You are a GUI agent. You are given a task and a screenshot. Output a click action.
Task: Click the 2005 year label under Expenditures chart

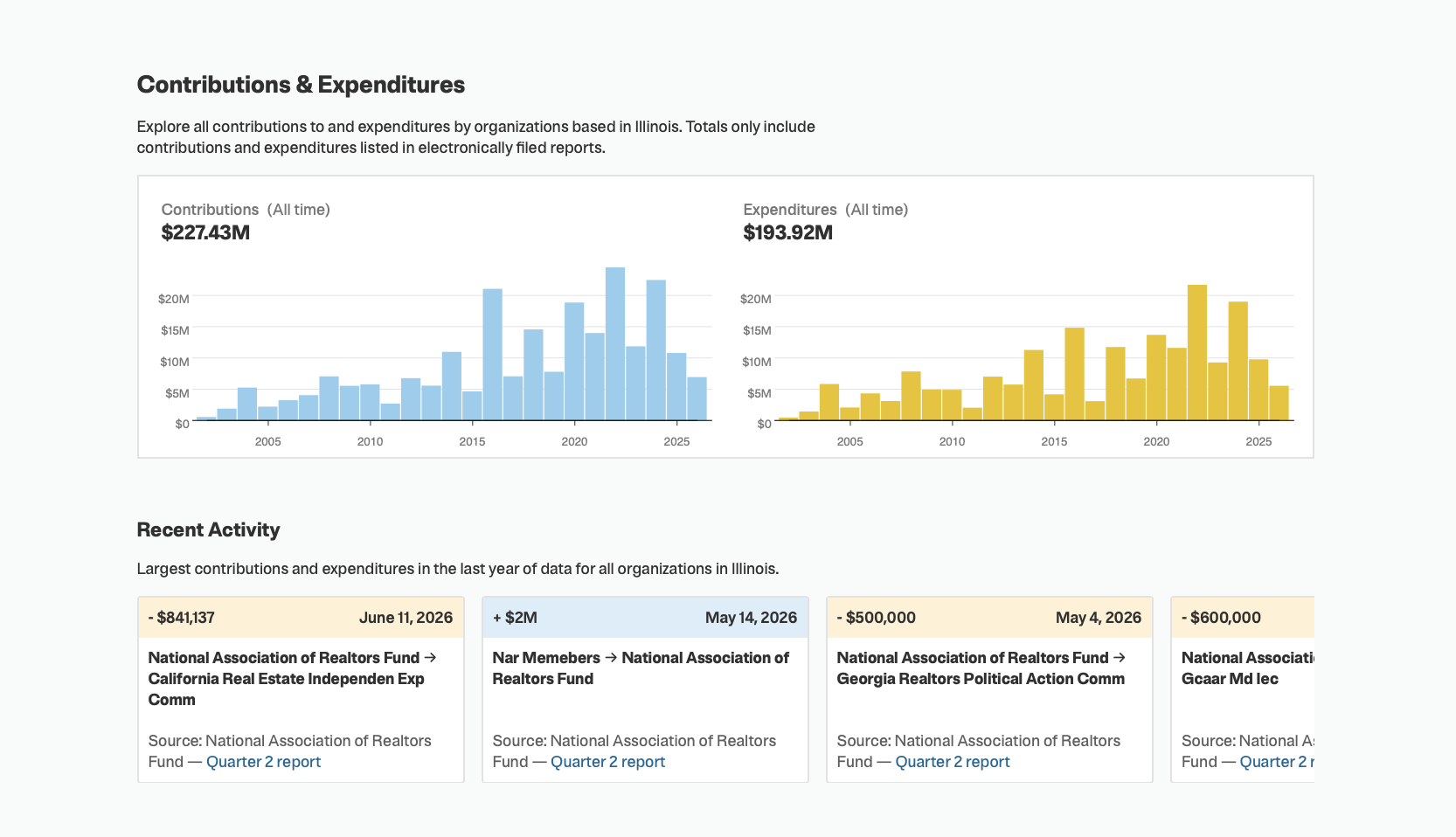849,441
